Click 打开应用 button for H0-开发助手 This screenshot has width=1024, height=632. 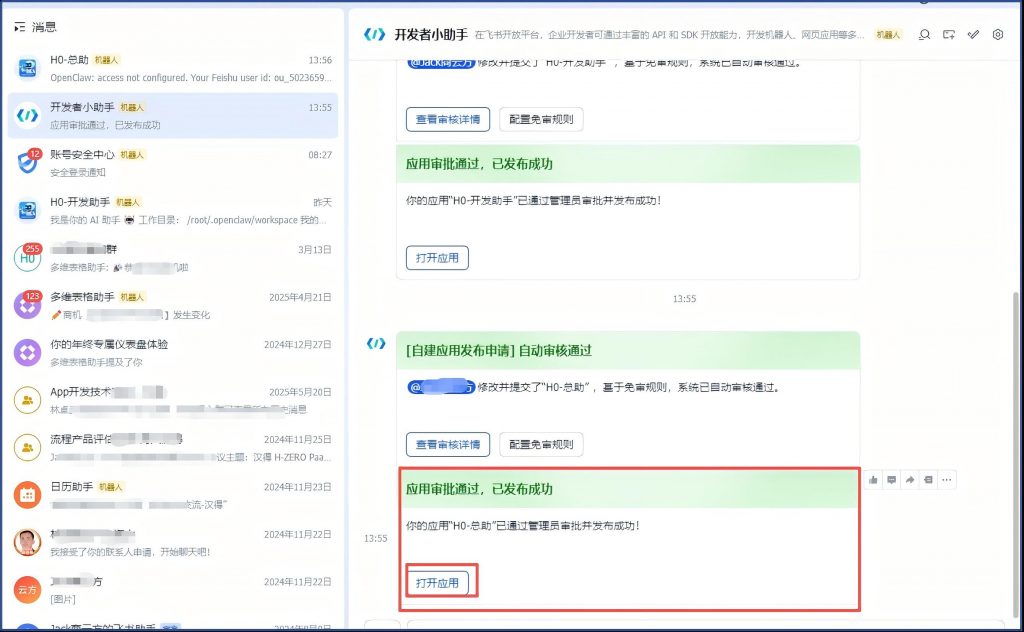point(437,257)
